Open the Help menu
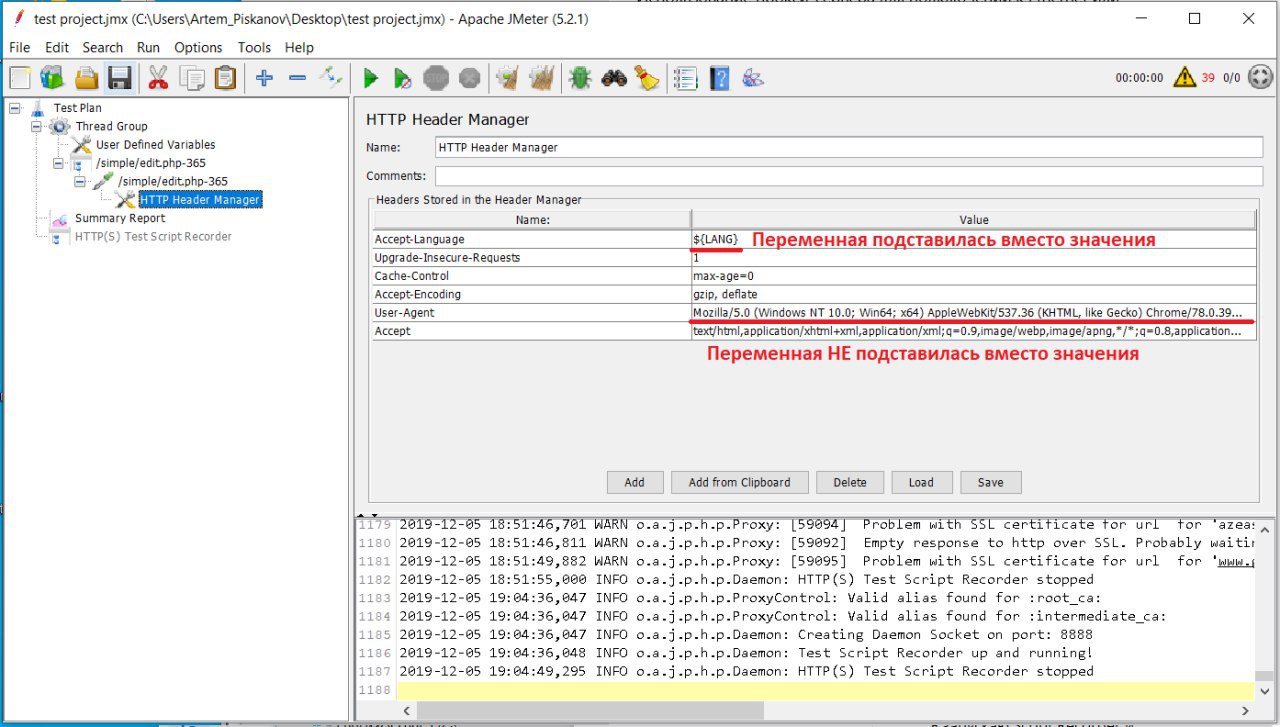This screenshot has height=727, width=1280. point(299,47)
